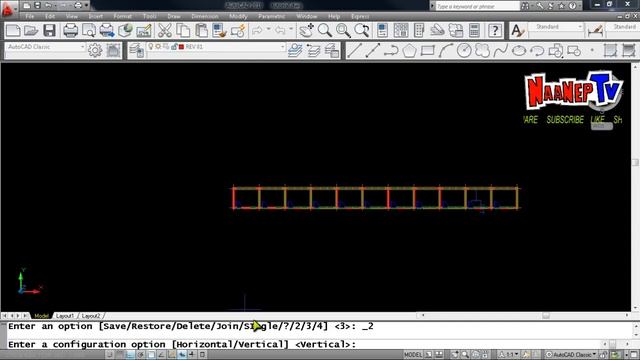Click the Workspace Settings gear icon

[95, 51]
